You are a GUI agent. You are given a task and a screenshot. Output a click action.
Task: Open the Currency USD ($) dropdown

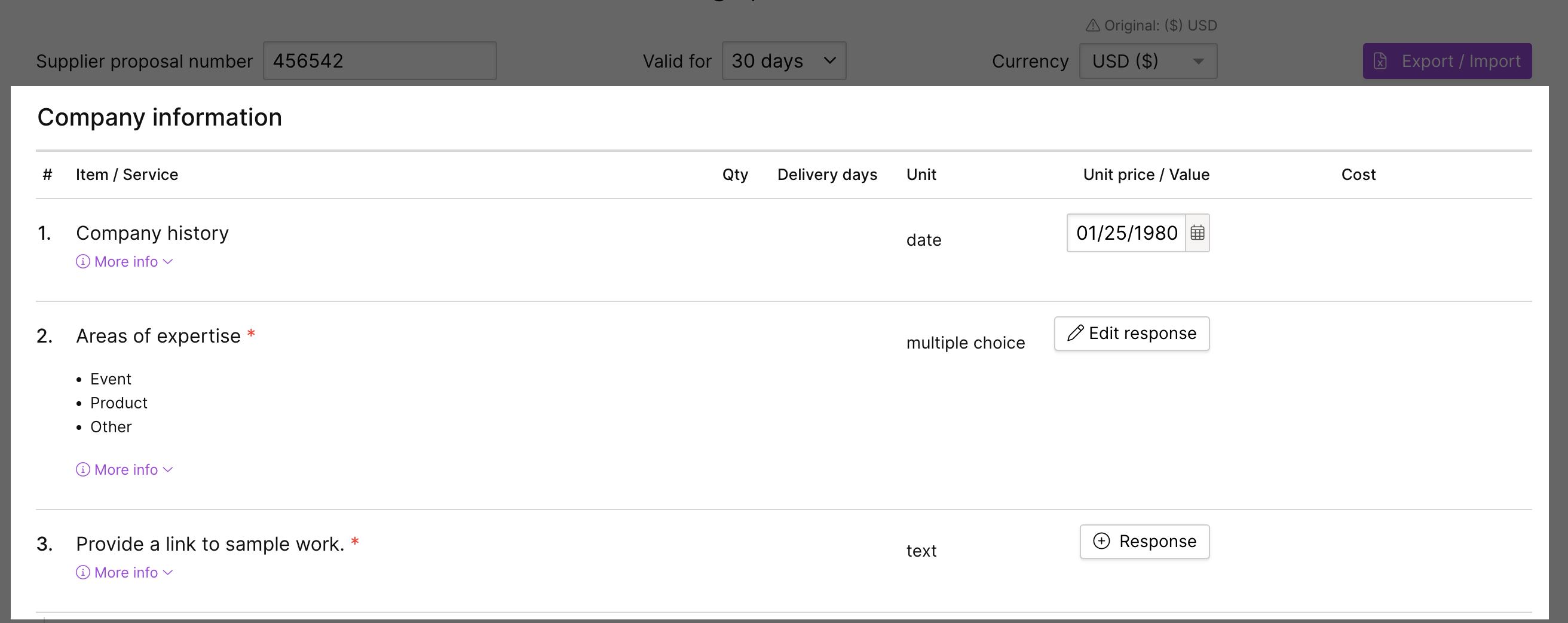(1147, 61)
